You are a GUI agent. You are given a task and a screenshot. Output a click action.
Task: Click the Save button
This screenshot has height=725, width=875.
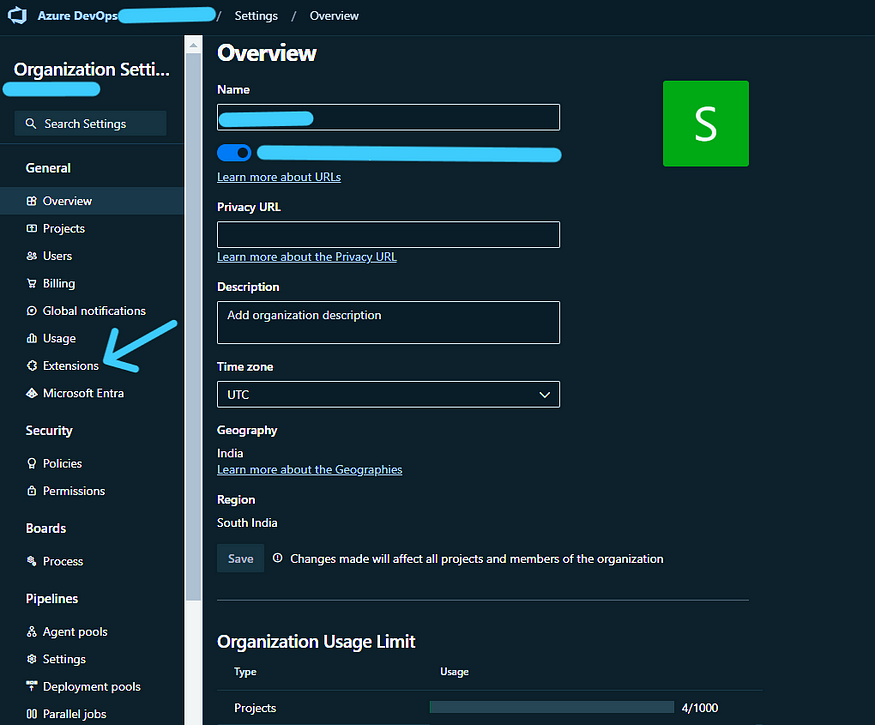tap(241, 558)
